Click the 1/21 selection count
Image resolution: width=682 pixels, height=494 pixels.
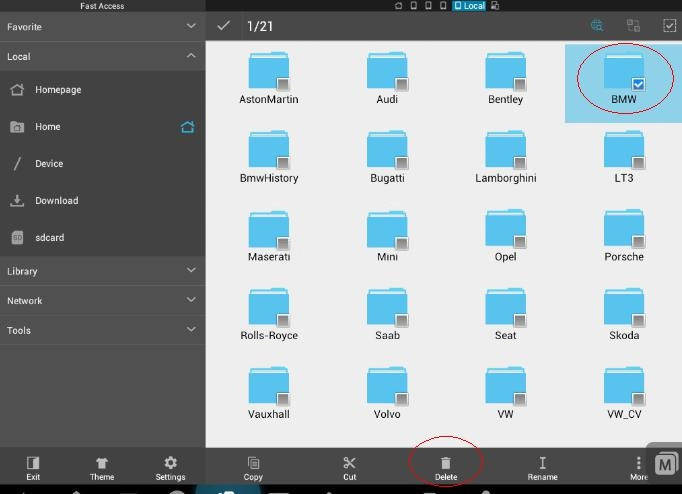click(260, 26)
